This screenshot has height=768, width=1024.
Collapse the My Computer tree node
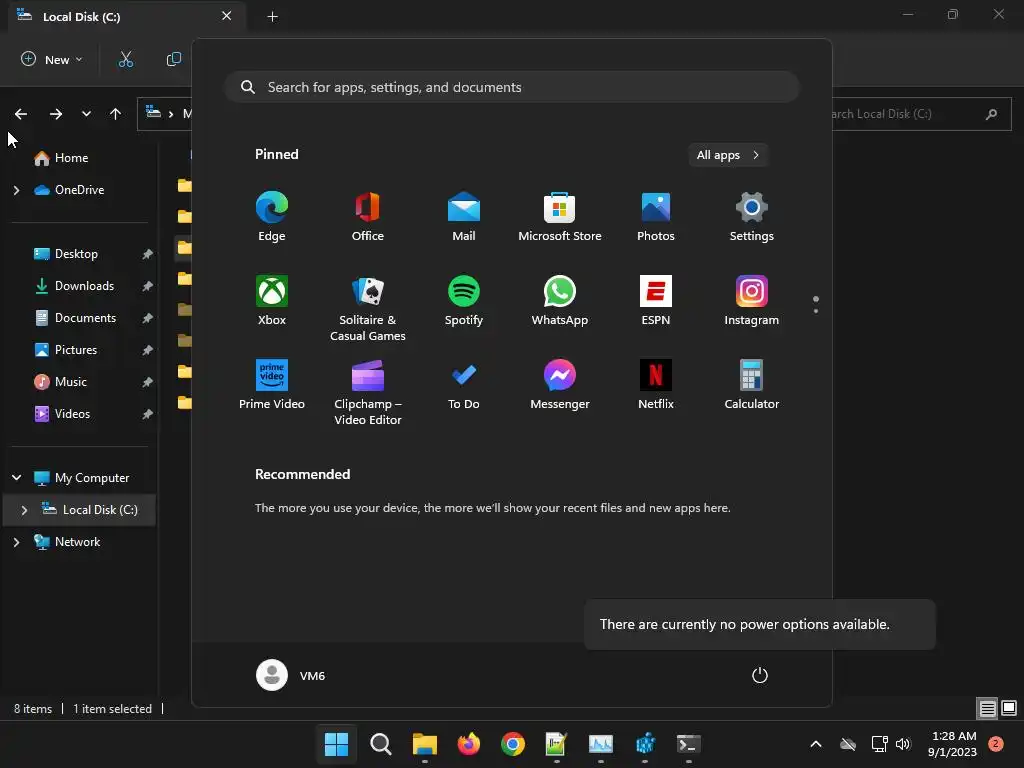16,478
